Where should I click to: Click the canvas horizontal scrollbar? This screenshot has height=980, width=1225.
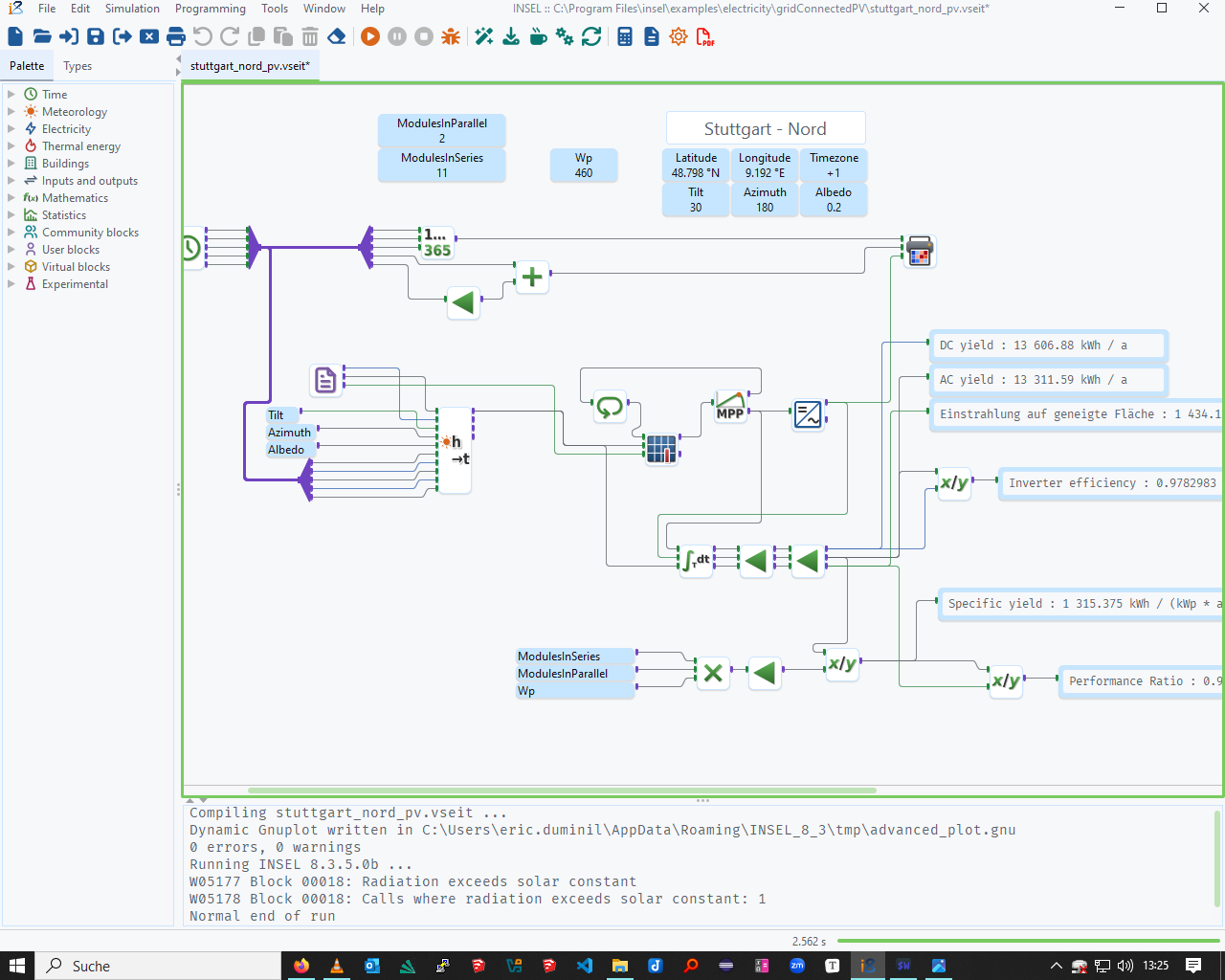pyautogui.click(x=562, y=791)
